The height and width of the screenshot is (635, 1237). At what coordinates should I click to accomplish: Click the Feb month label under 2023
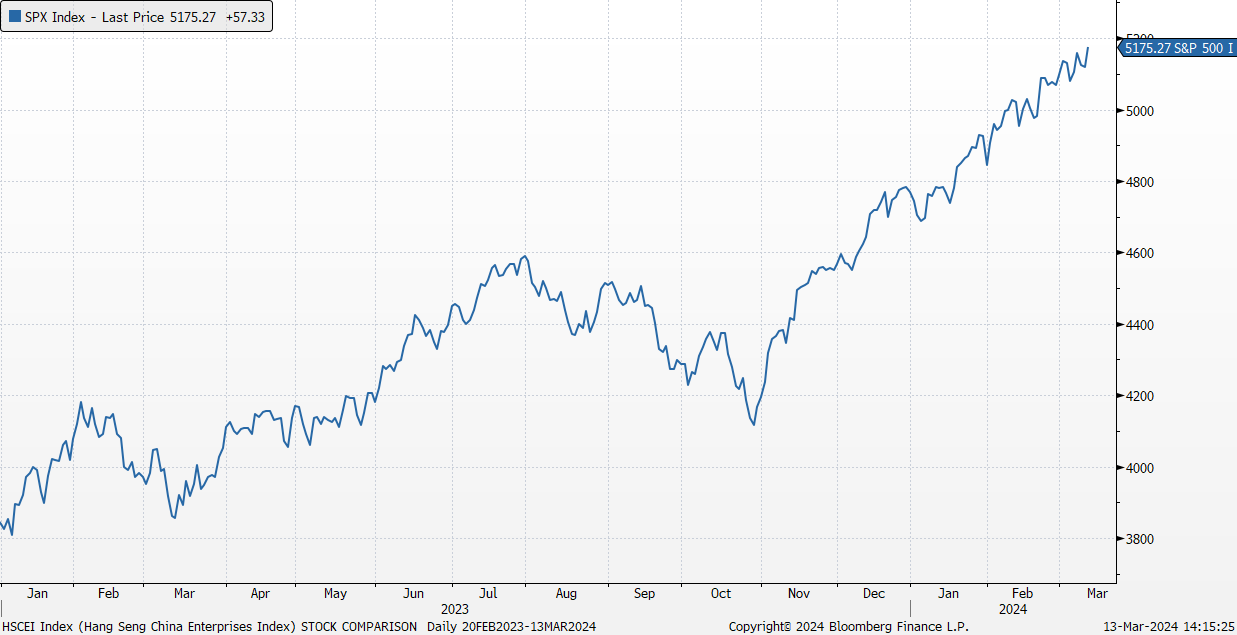tap(108, 593)
